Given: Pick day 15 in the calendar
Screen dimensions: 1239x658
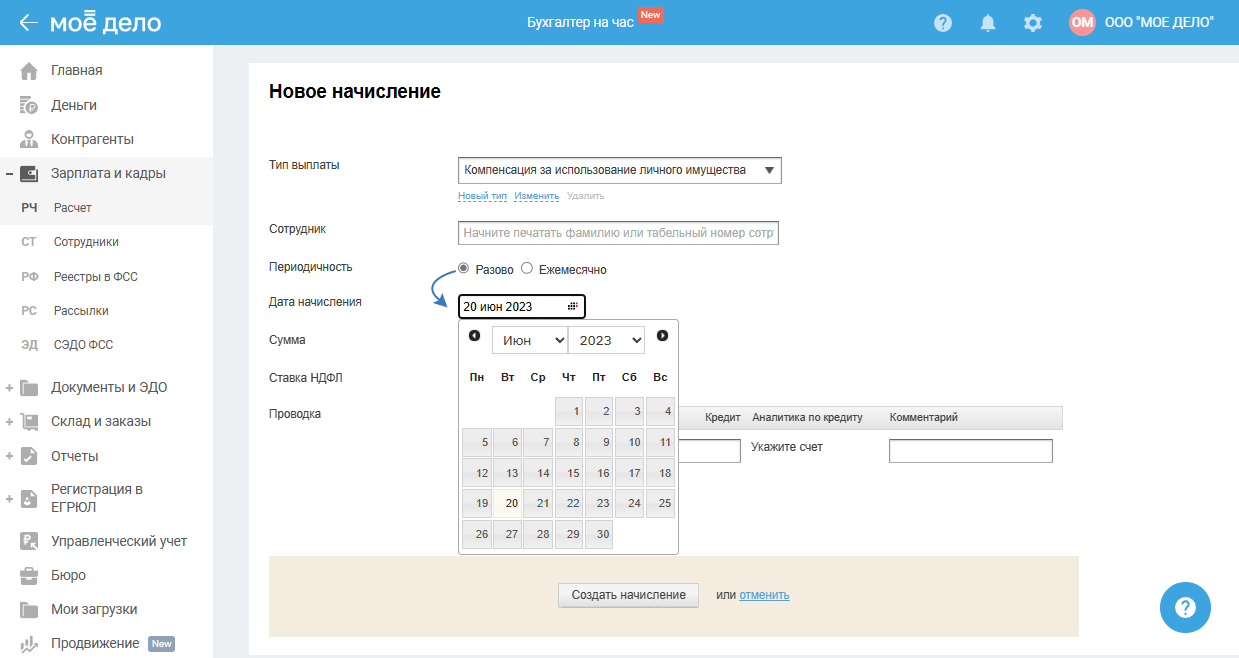Looking at the screenshot, I should click(569, 473).
